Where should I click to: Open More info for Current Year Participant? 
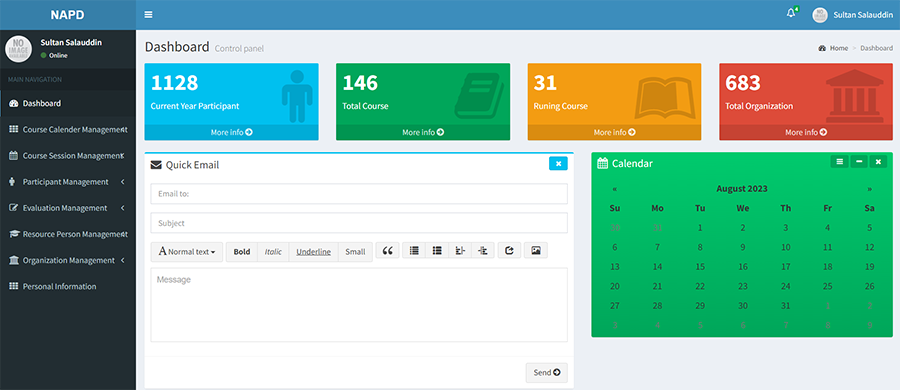point(231,132)
